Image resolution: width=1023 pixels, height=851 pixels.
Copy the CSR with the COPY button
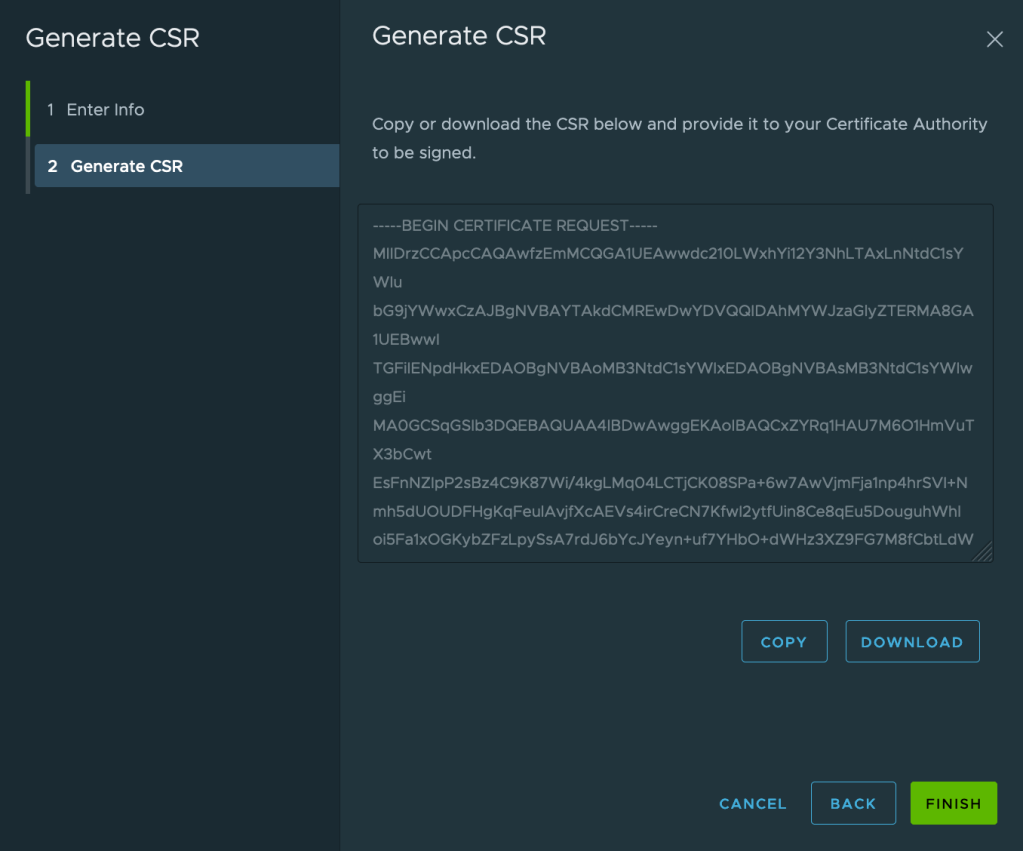pos(784,642)
